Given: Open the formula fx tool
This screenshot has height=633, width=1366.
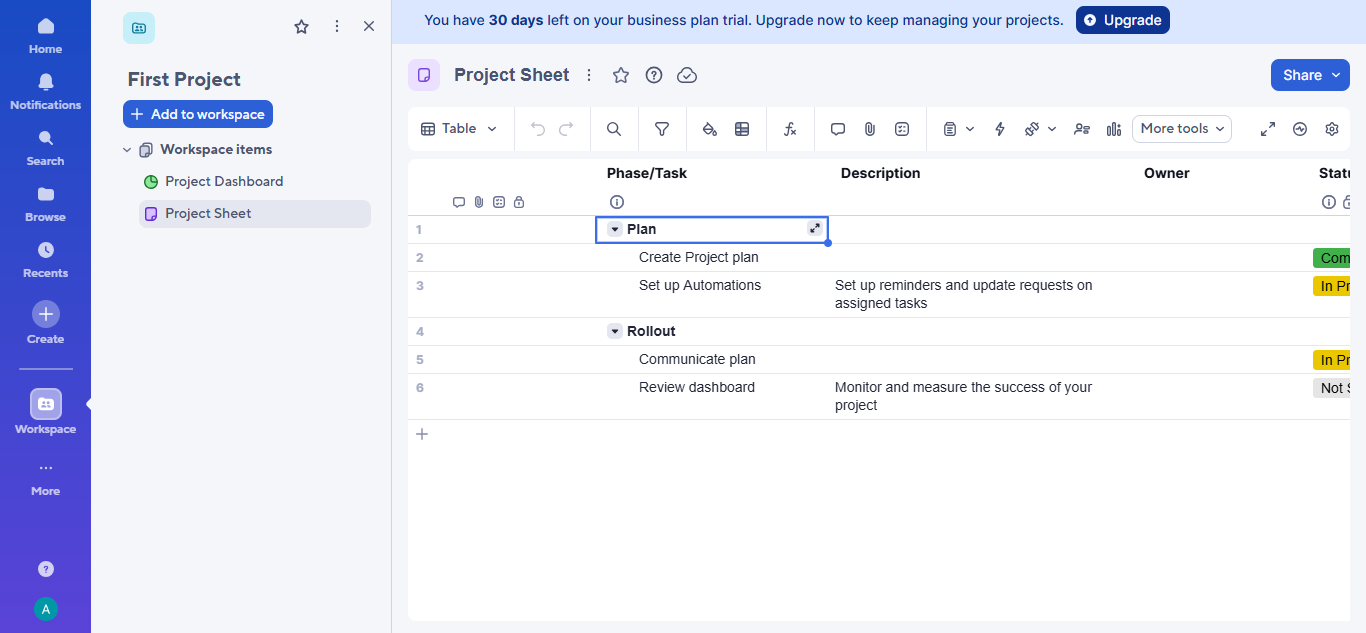Looking at the screenshot, I should [x=790, y=129].
